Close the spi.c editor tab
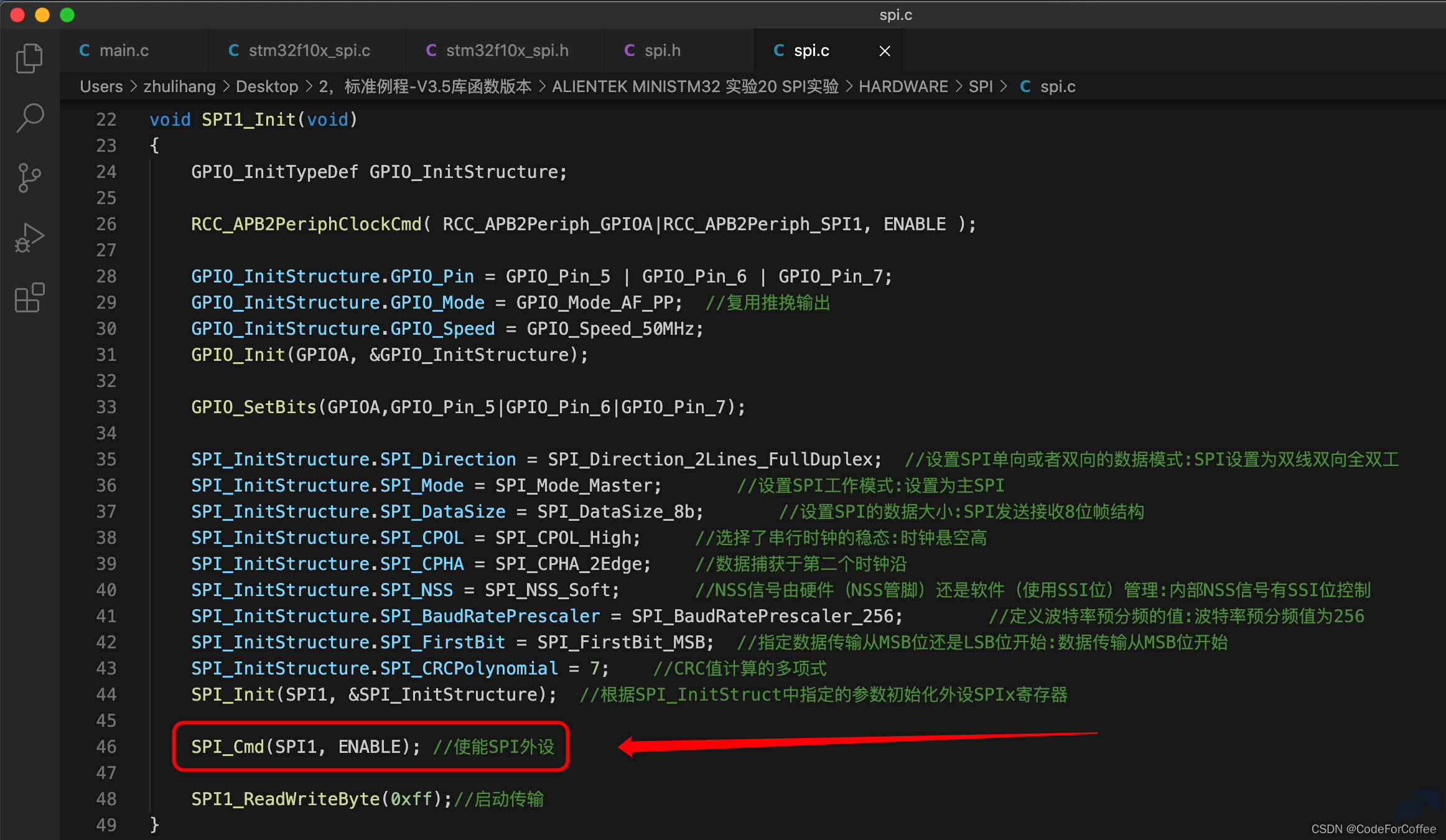Viewport: 1446px width, 840px height. 885,51
